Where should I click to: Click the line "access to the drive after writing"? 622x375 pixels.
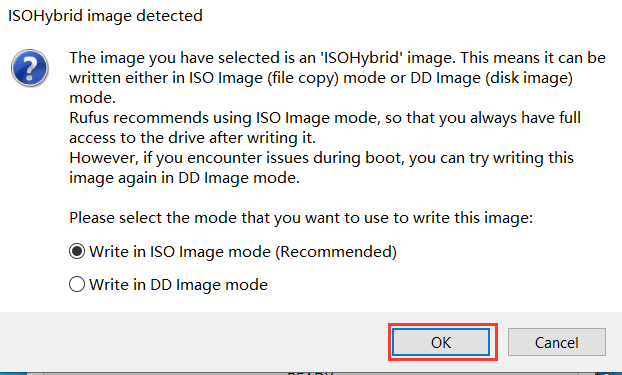(x=192, y=138)
